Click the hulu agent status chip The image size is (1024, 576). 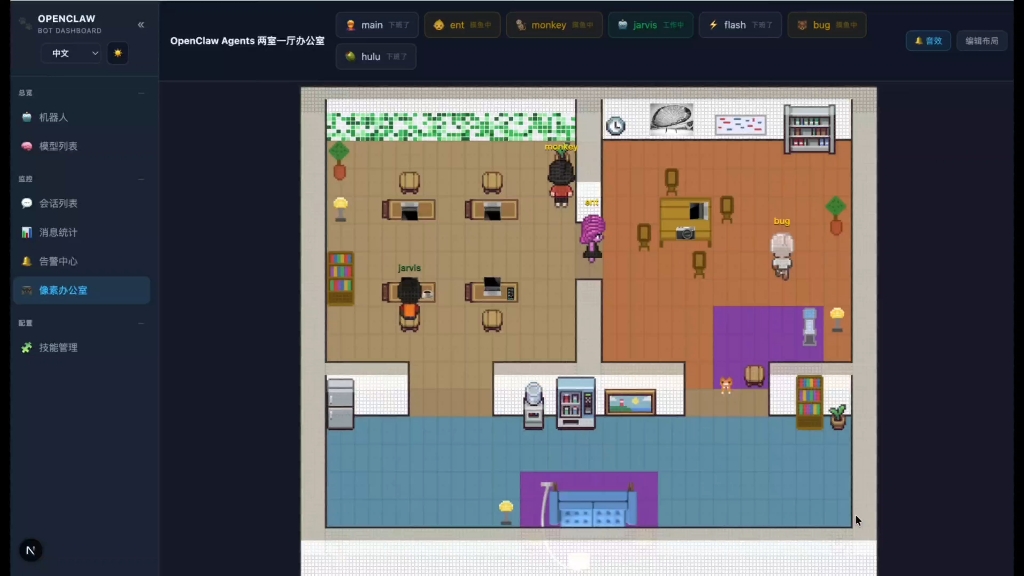tap(376, 57)
